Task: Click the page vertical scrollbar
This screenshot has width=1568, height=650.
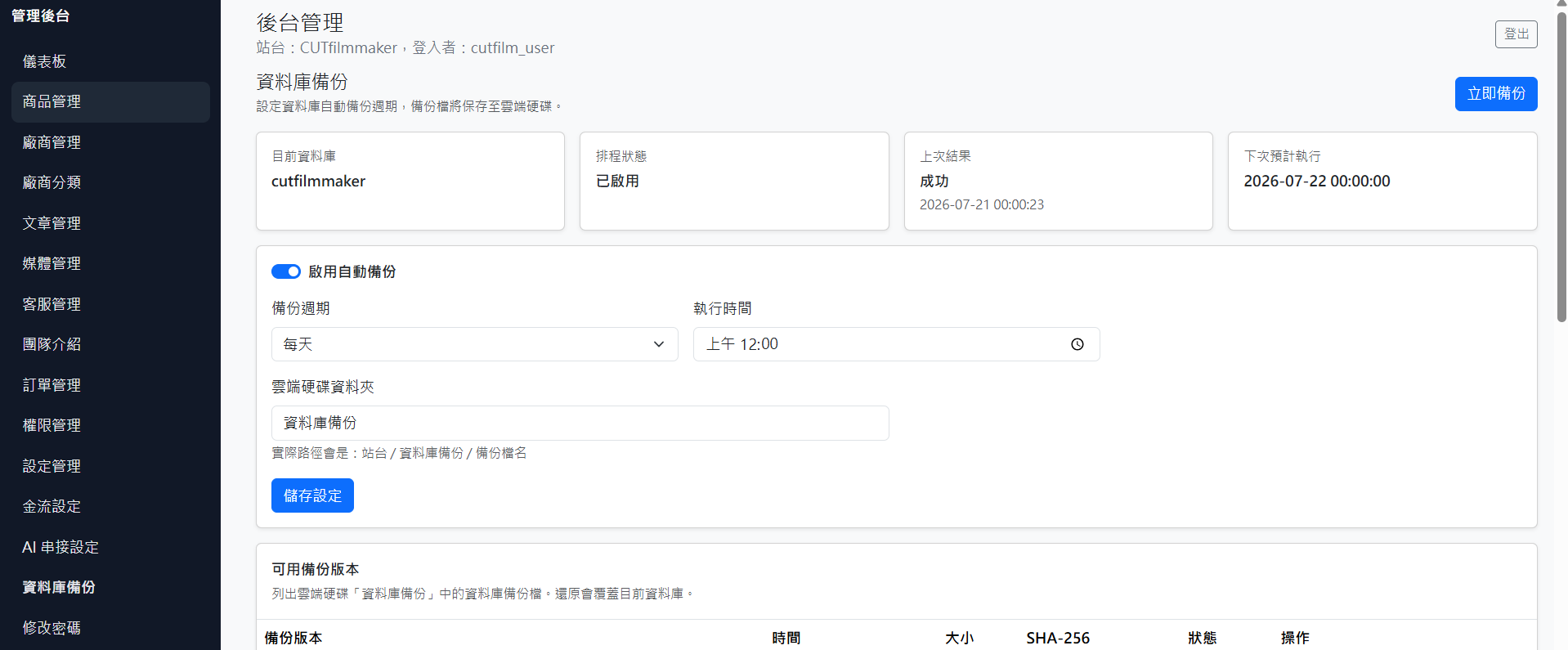Action: tap(1561, 168)
